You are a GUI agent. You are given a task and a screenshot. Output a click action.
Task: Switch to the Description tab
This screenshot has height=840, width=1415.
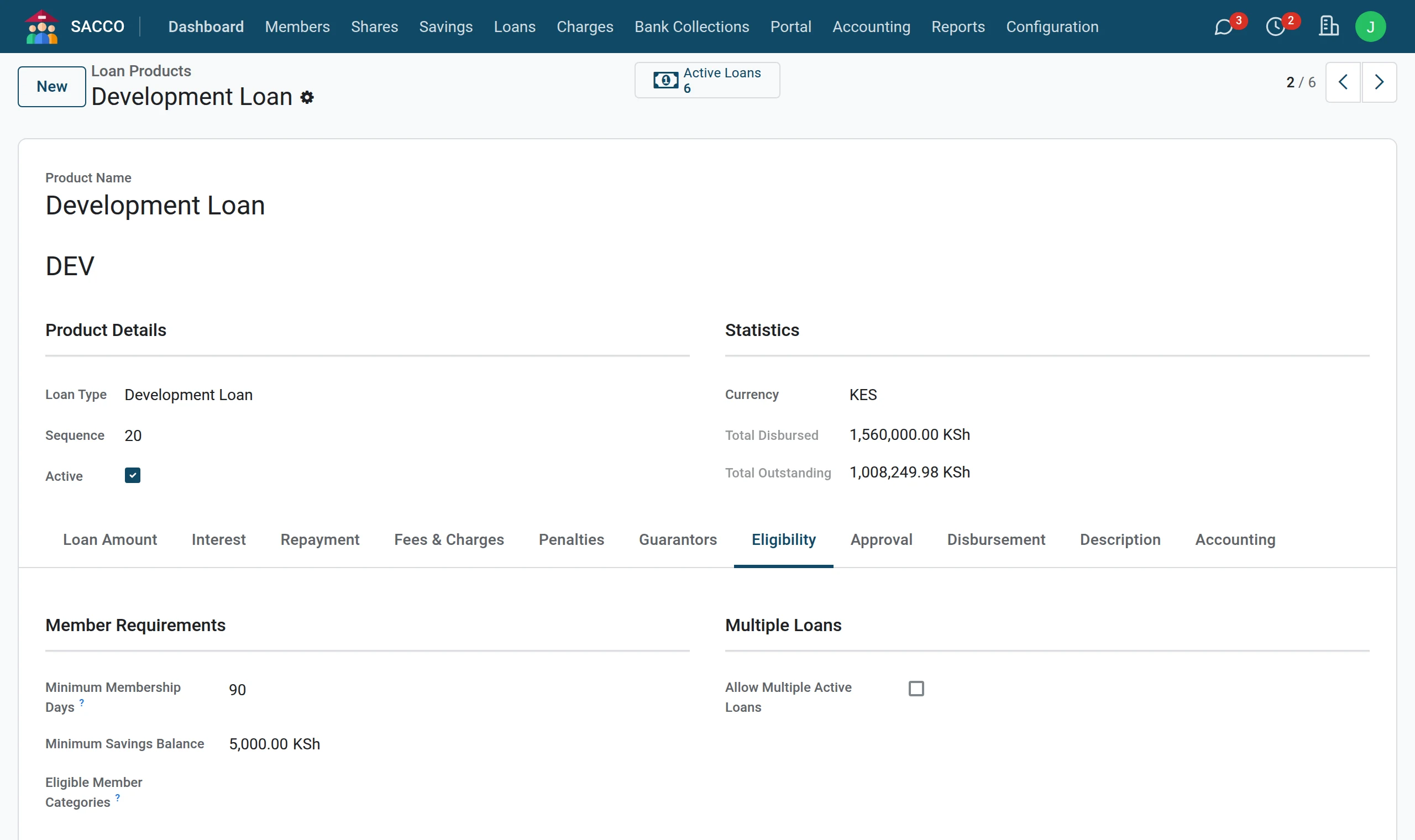[x=1120, y=539]
